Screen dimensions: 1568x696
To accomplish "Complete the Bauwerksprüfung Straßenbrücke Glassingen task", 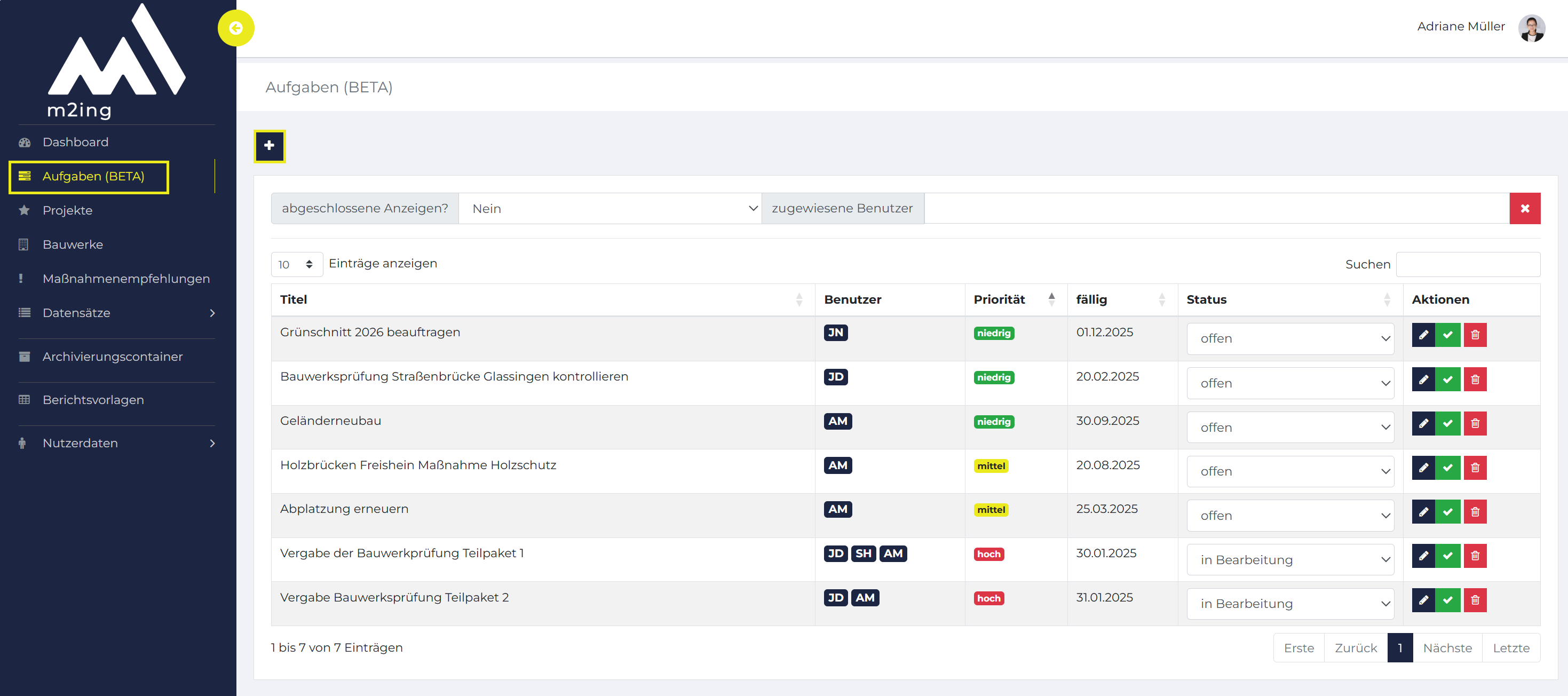I will (x=1447, y=379).
